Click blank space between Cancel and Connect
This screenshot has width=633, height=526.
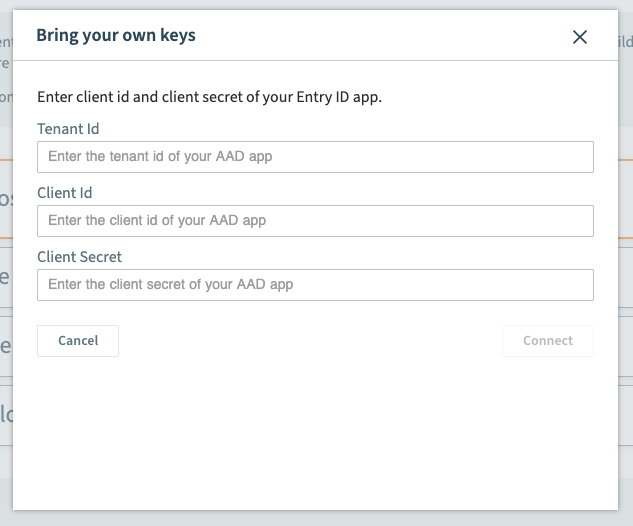(x=310, y=341)
